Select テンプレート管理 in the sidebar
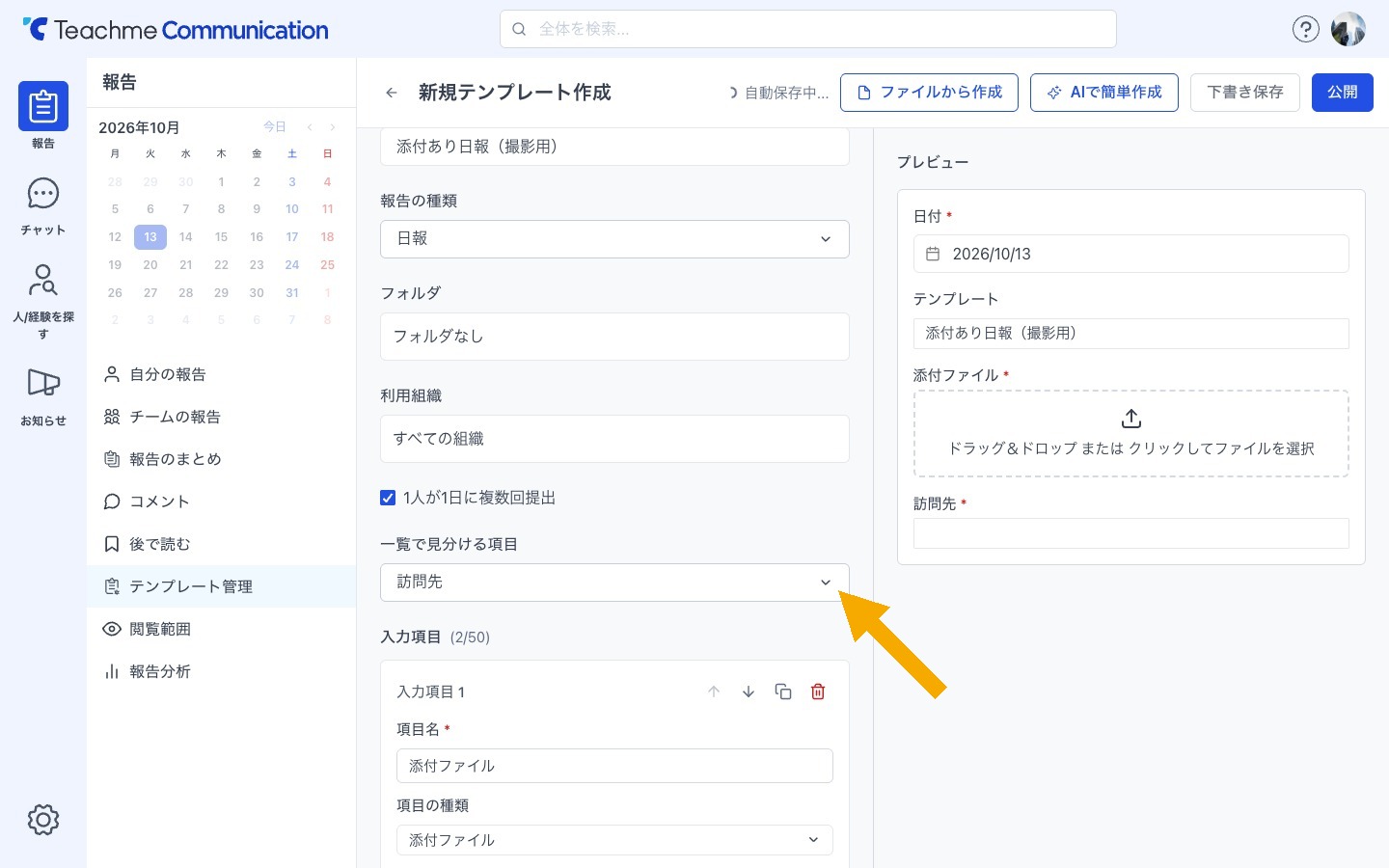The width and height of the screenshot is (1389, 868). coord(222,586)
